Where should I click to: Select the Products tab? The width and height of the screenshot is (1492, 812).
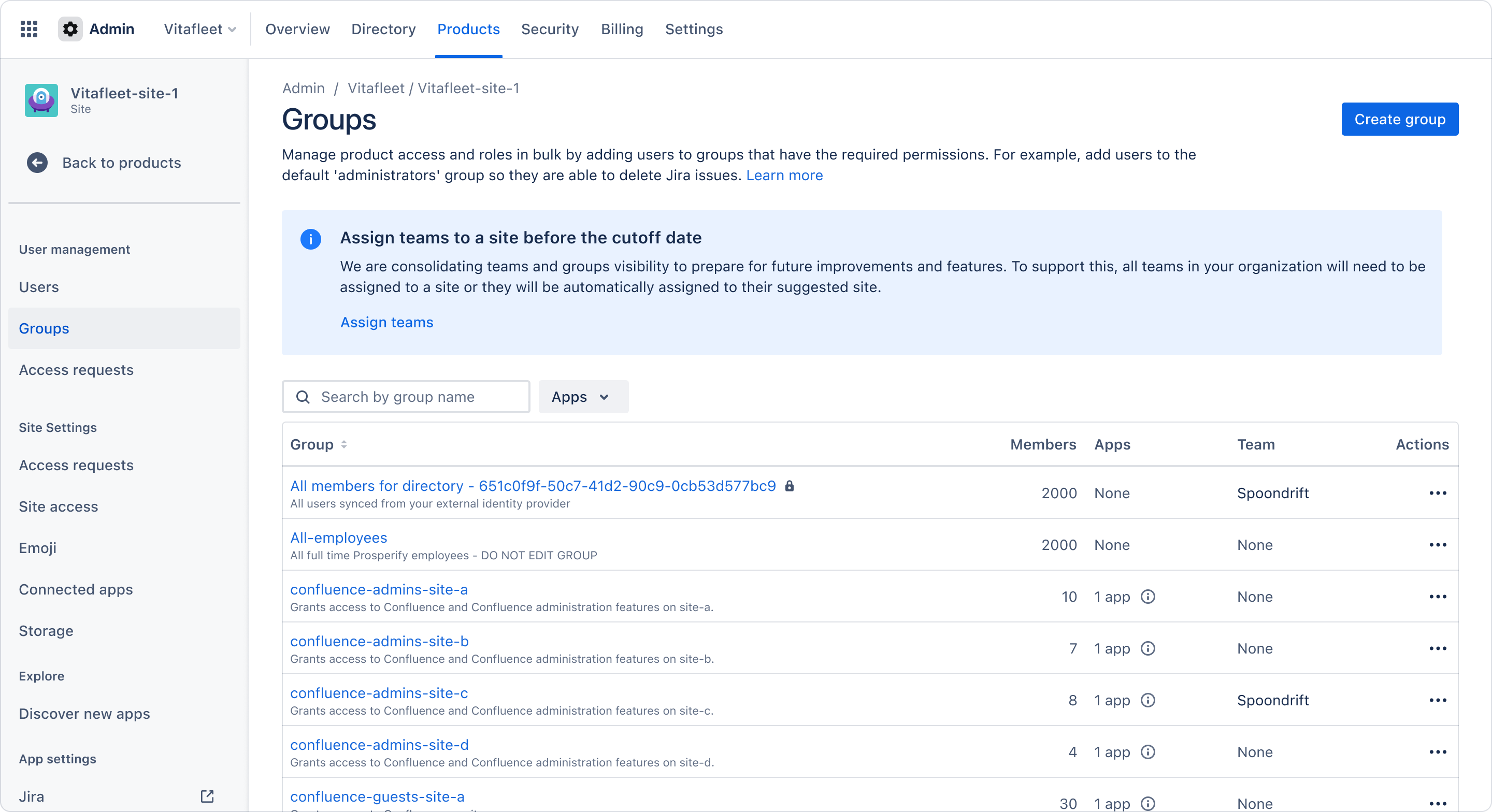pyautogui.click(x=468, y=29)
